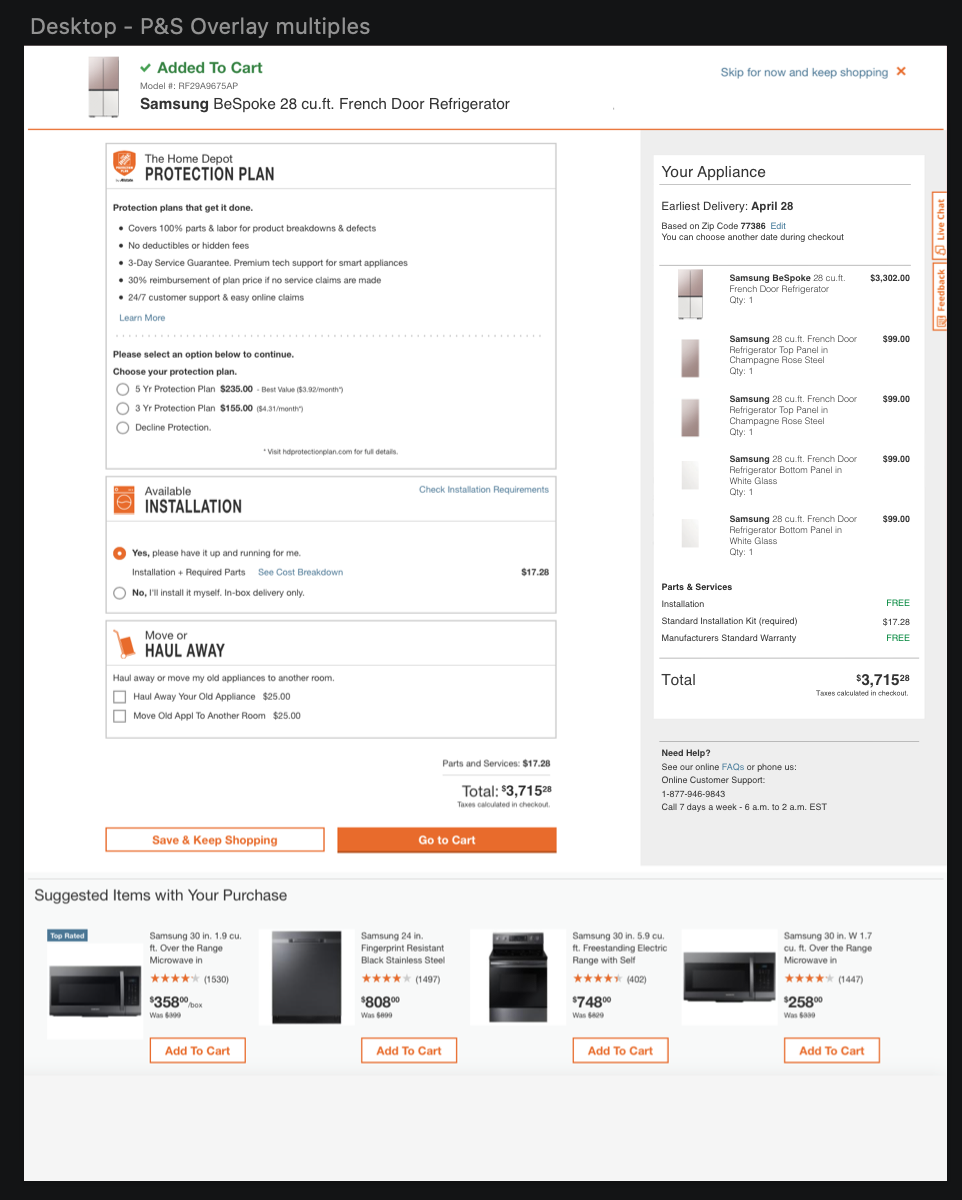The height and width of the screenshot is (1200, 962).
Task: Click the hdprotectionplan.com details note
Action: pyautogui.click(x=330, y=452)
